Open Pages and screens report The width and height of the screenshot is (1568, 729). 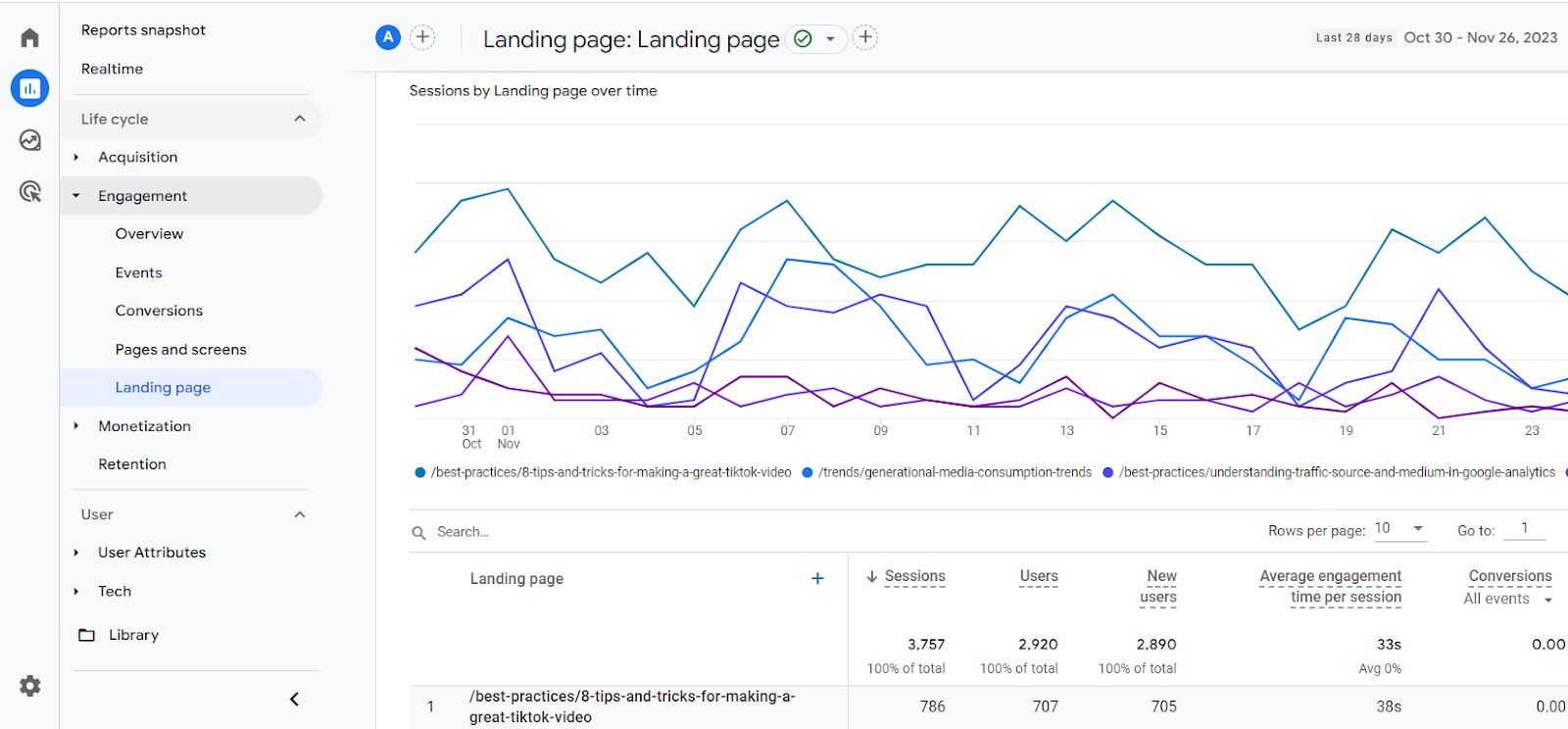pos(180,350)
